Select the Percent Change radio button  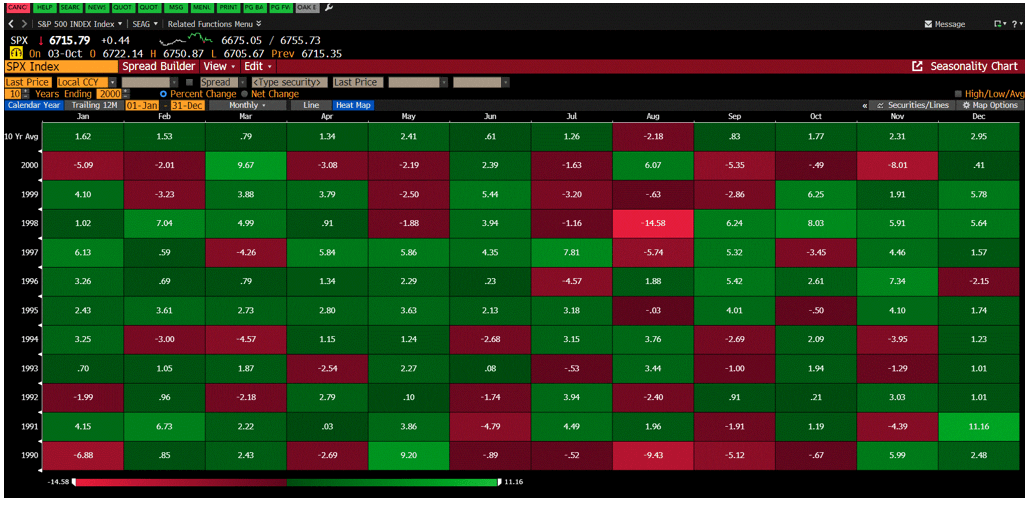click(x=164, y=94)
